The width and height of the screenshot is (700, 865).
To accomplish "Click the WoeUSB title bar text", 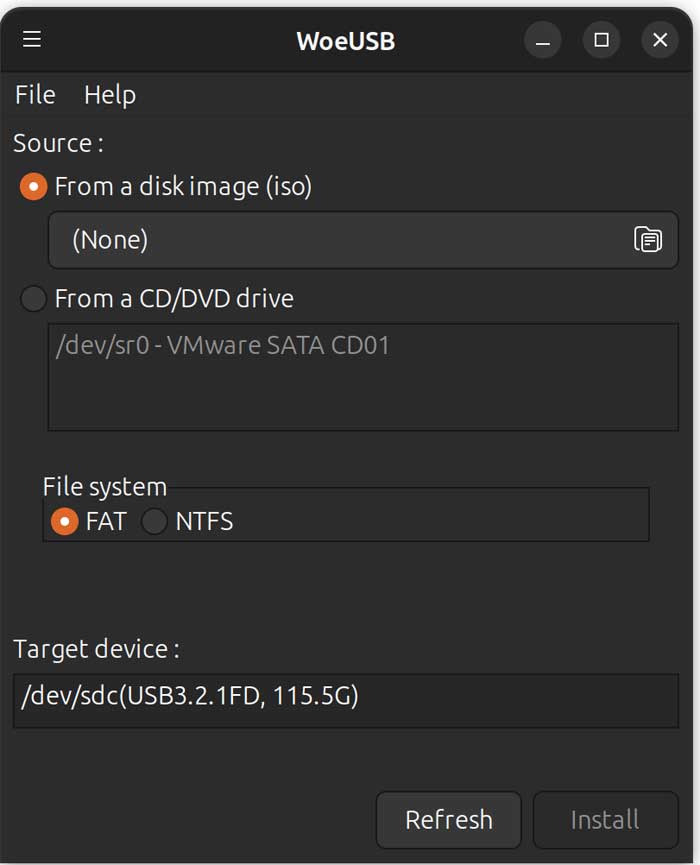I will point(345,41).
